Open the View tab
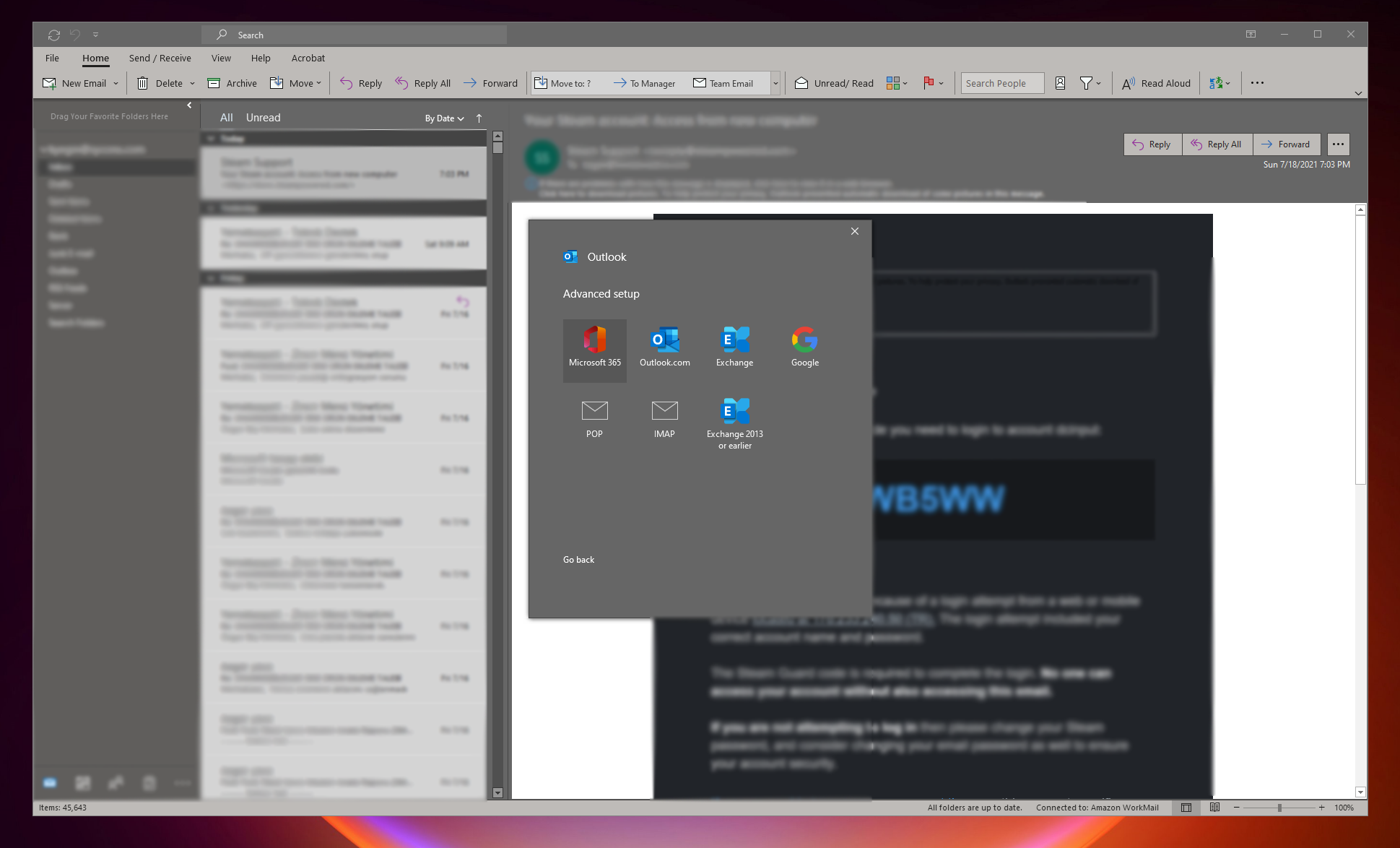 pyautogui.click(x=221, y=58)
